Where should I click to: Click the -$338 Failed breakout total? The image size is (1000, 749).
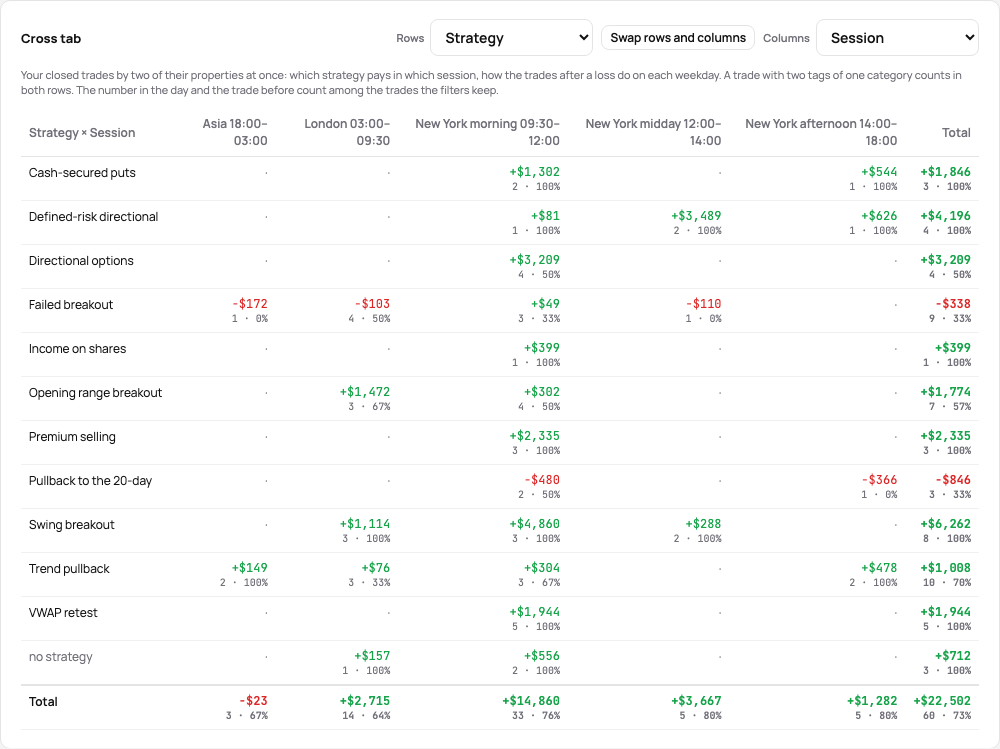click(x=950, y=310)
